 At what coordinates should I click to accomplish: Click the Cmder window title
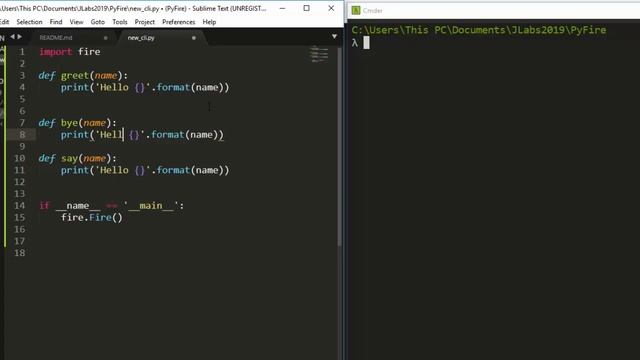click(372, 11)
